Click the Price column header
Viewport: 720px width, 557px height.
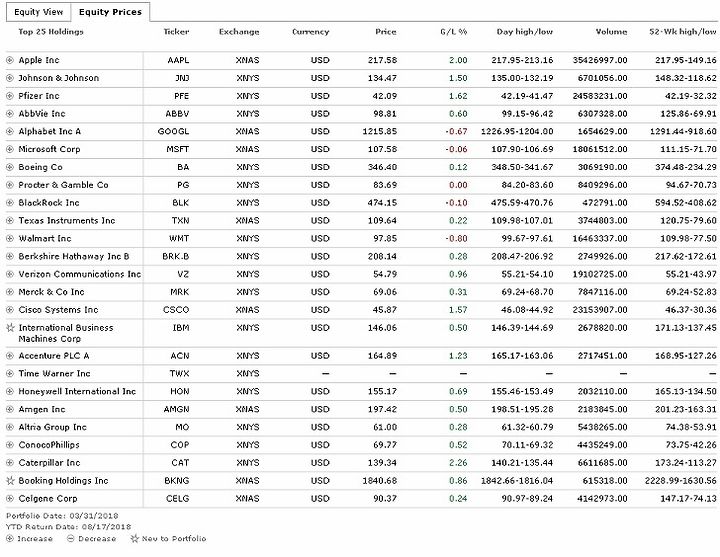(386, 32)
